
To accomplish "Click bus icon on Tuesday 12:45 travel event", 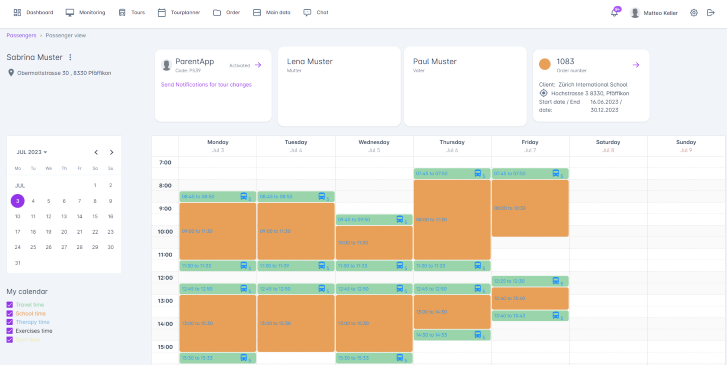I will tap(322, 288).
